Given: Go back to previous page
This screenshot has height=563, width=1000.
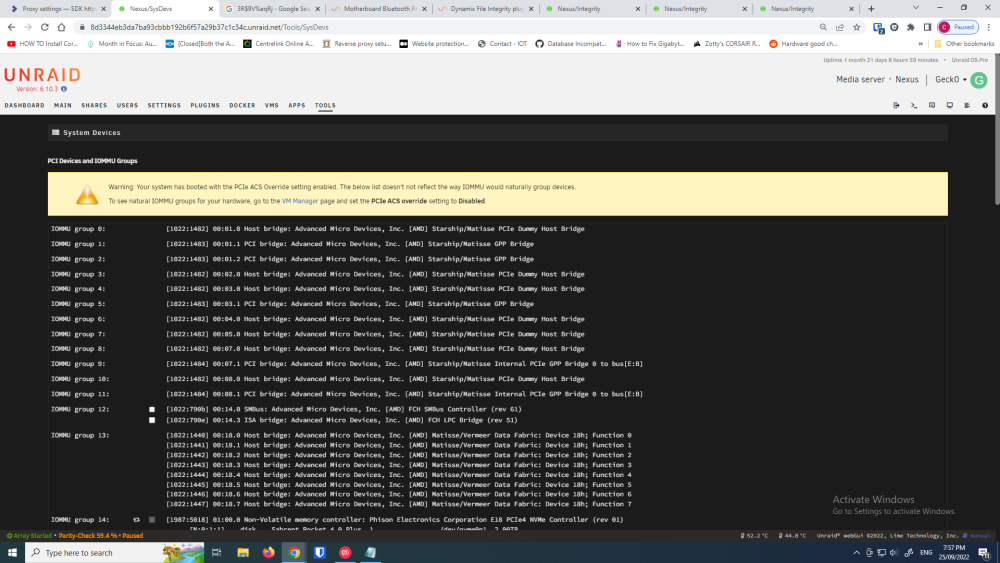Looking at the screenshot, I should point(11,27).
